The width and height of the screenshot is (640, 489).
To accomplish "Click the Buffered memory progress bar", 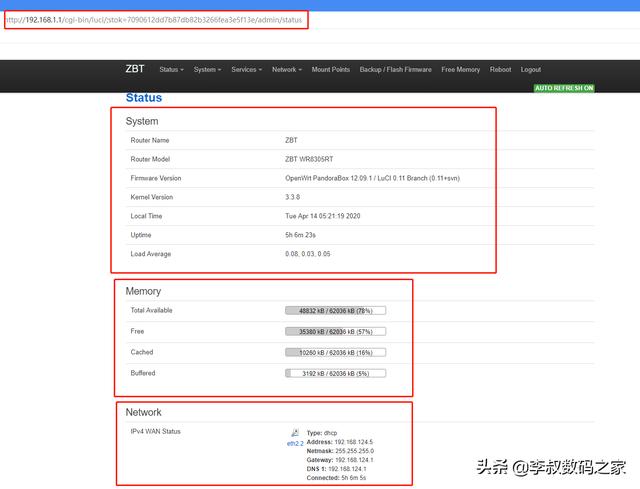I will tap(336, 373).
